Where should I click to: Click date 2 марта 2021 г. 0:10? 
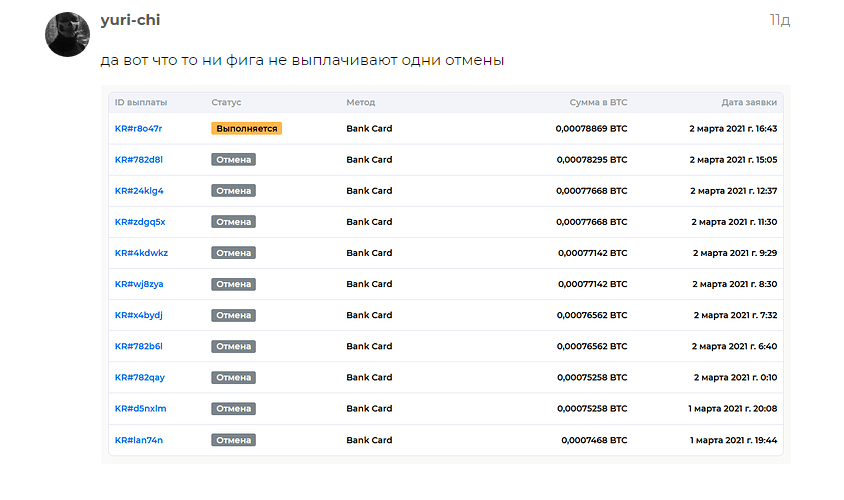click(735, 377)
